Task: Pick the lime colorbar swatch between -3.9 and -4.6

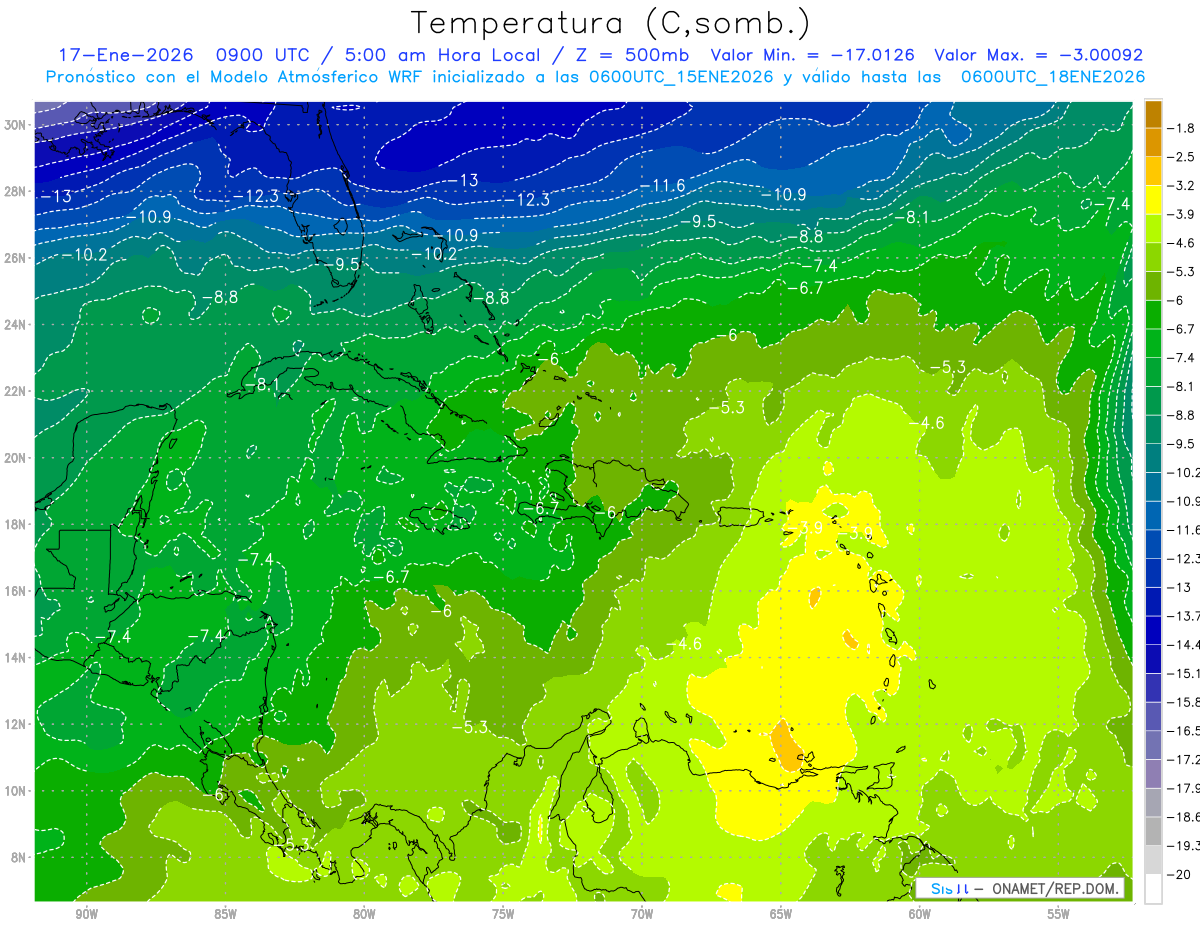Action: [x=1153, y=229]
